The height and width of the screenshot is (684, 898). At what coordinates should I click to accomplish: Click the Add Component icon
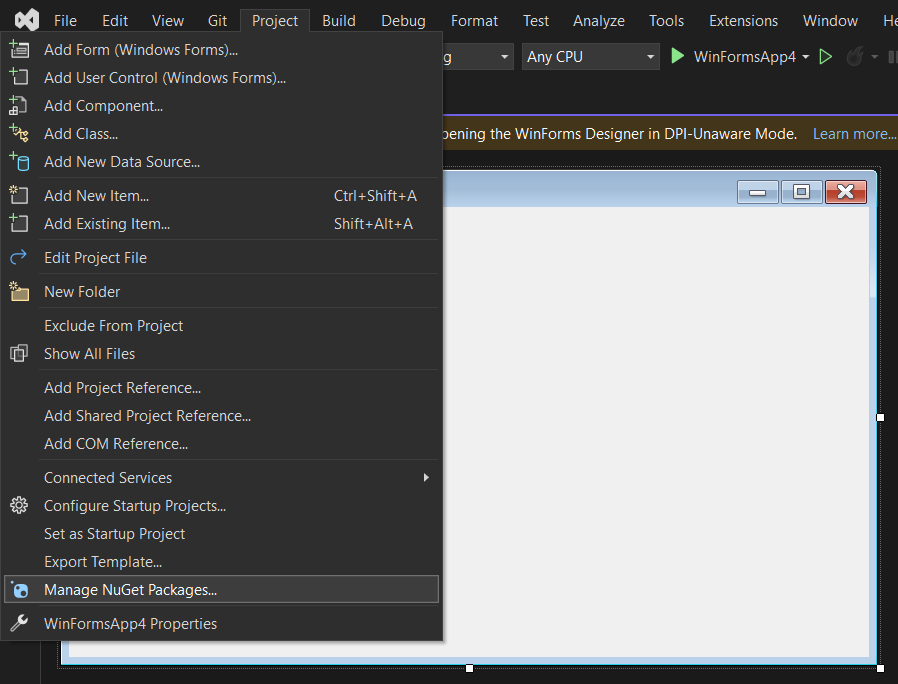pyautogui.click(x=19, y=105)
